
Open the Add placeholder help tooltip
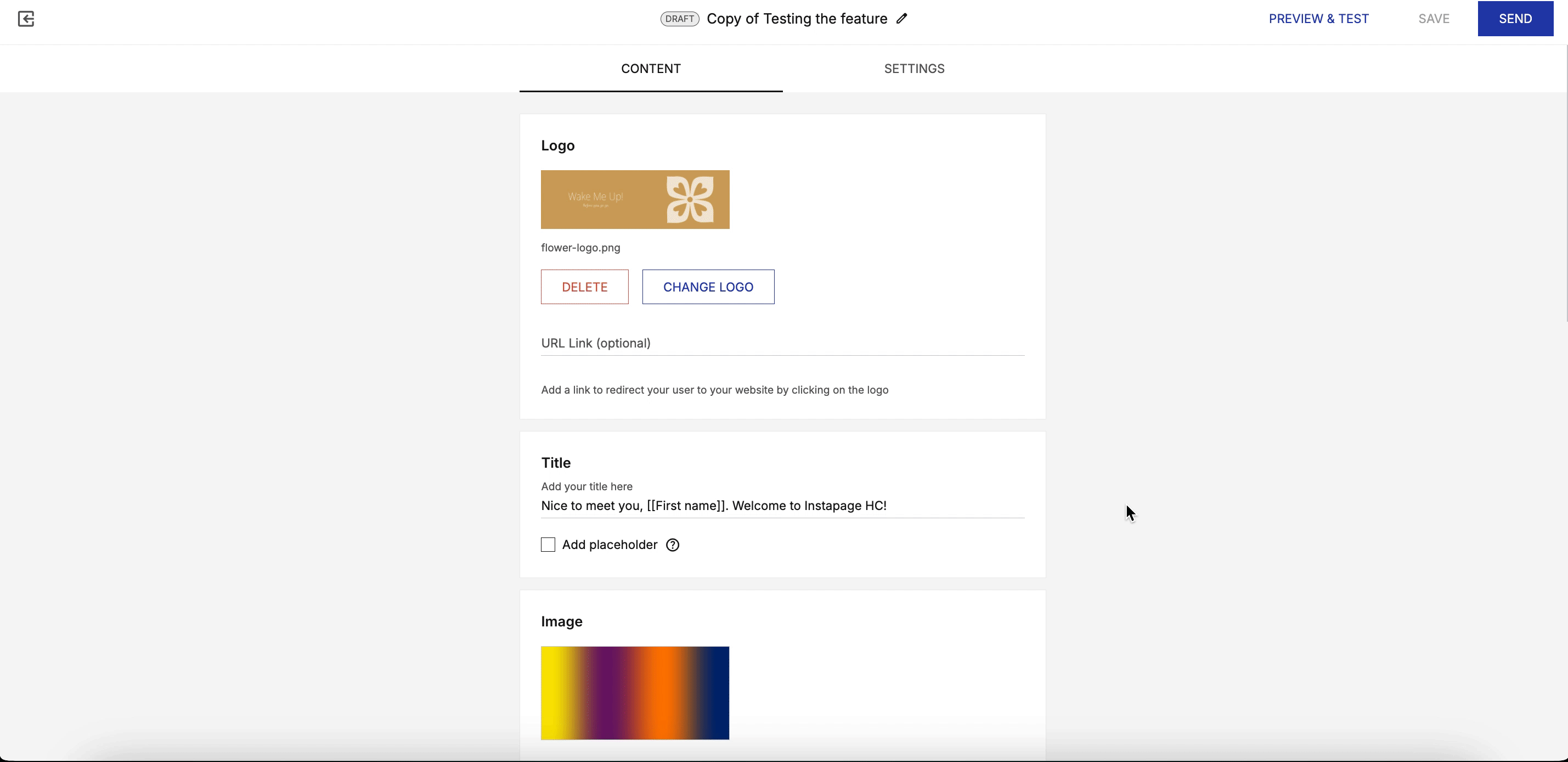tap(673, 545)
